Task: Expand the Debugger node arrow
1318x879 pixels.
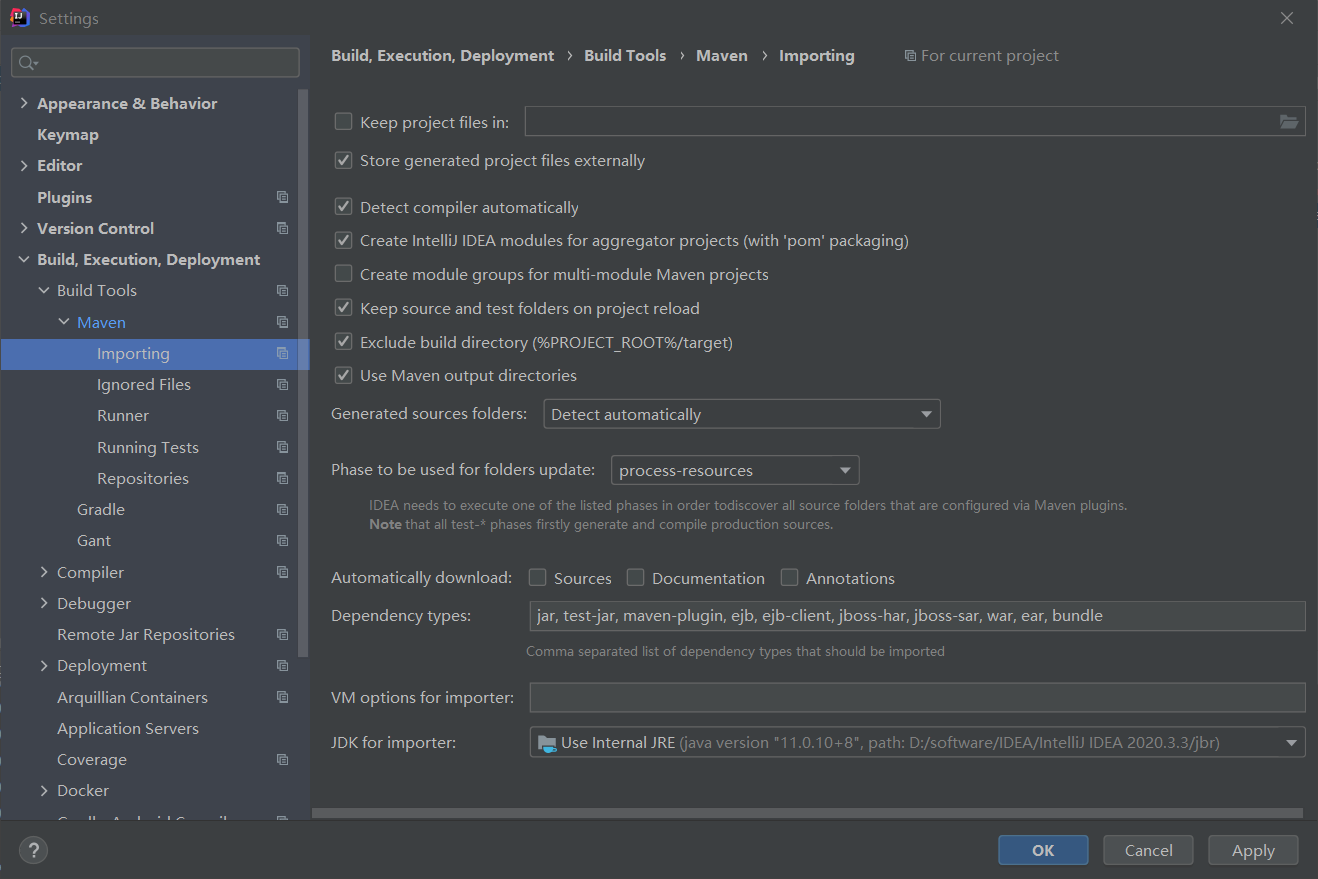Action: 44,604
